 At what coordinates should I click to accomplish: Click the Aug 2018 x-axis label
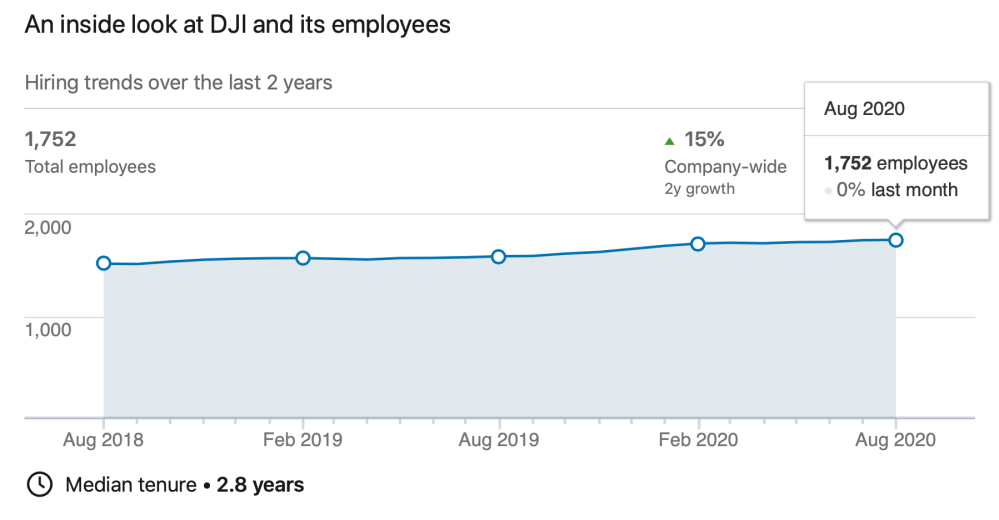coord(104,440)
